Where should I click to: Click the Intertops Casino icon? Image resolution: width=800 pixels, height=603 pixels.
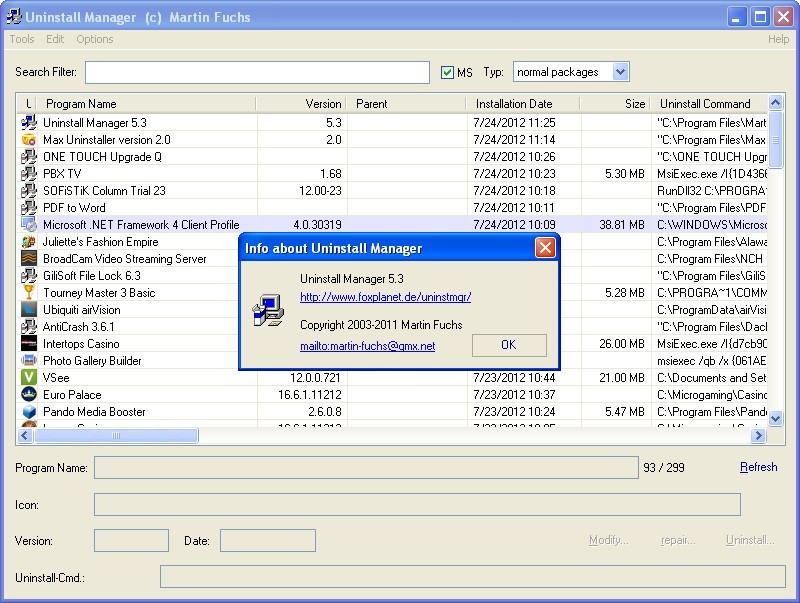pos(29,344)
